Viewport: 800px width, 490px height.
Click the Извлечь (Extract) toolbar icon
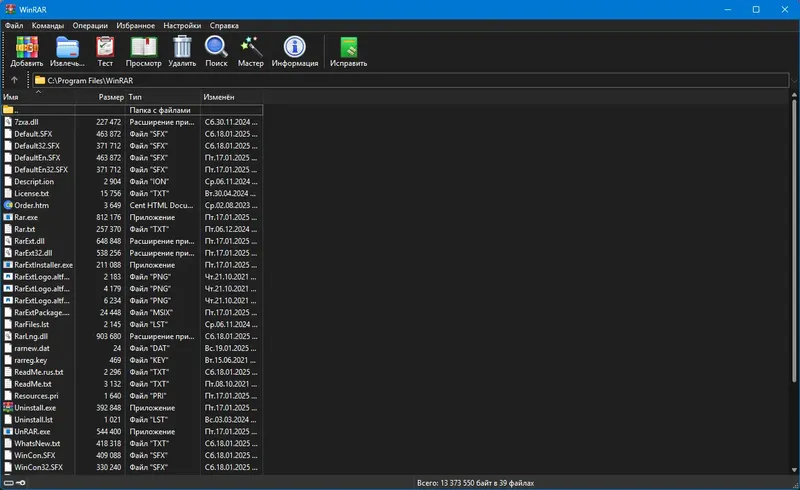67,48
